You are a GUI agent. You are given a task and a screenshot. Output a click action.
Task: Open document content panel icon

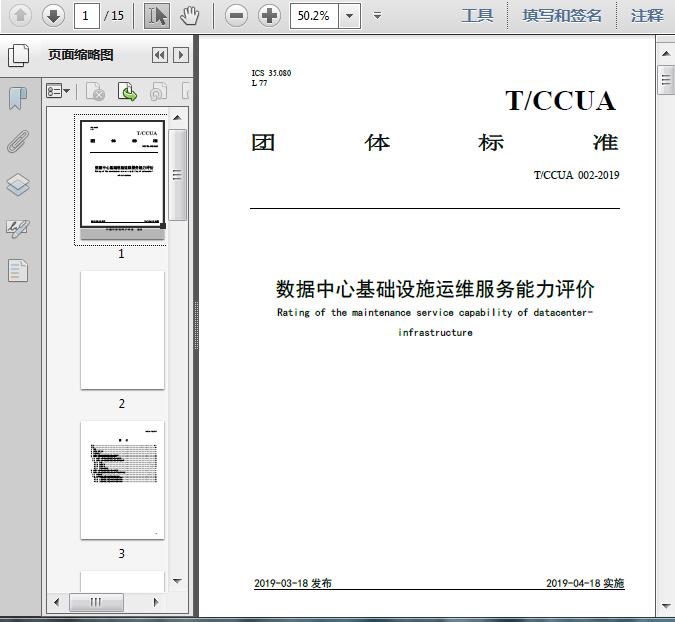pos(18,270)
